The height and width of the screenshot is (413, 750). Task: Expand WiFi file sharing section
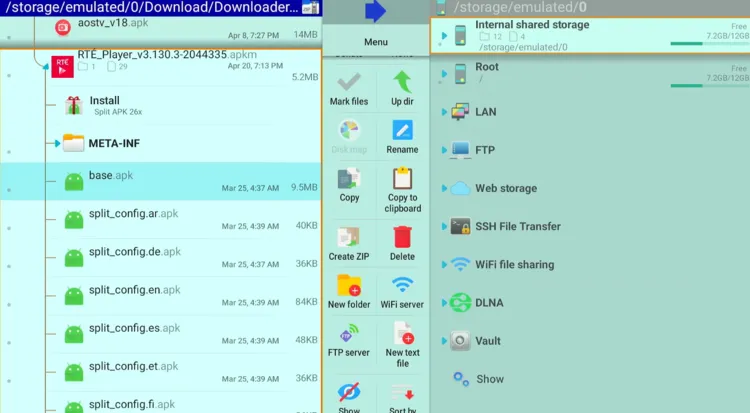444,265
